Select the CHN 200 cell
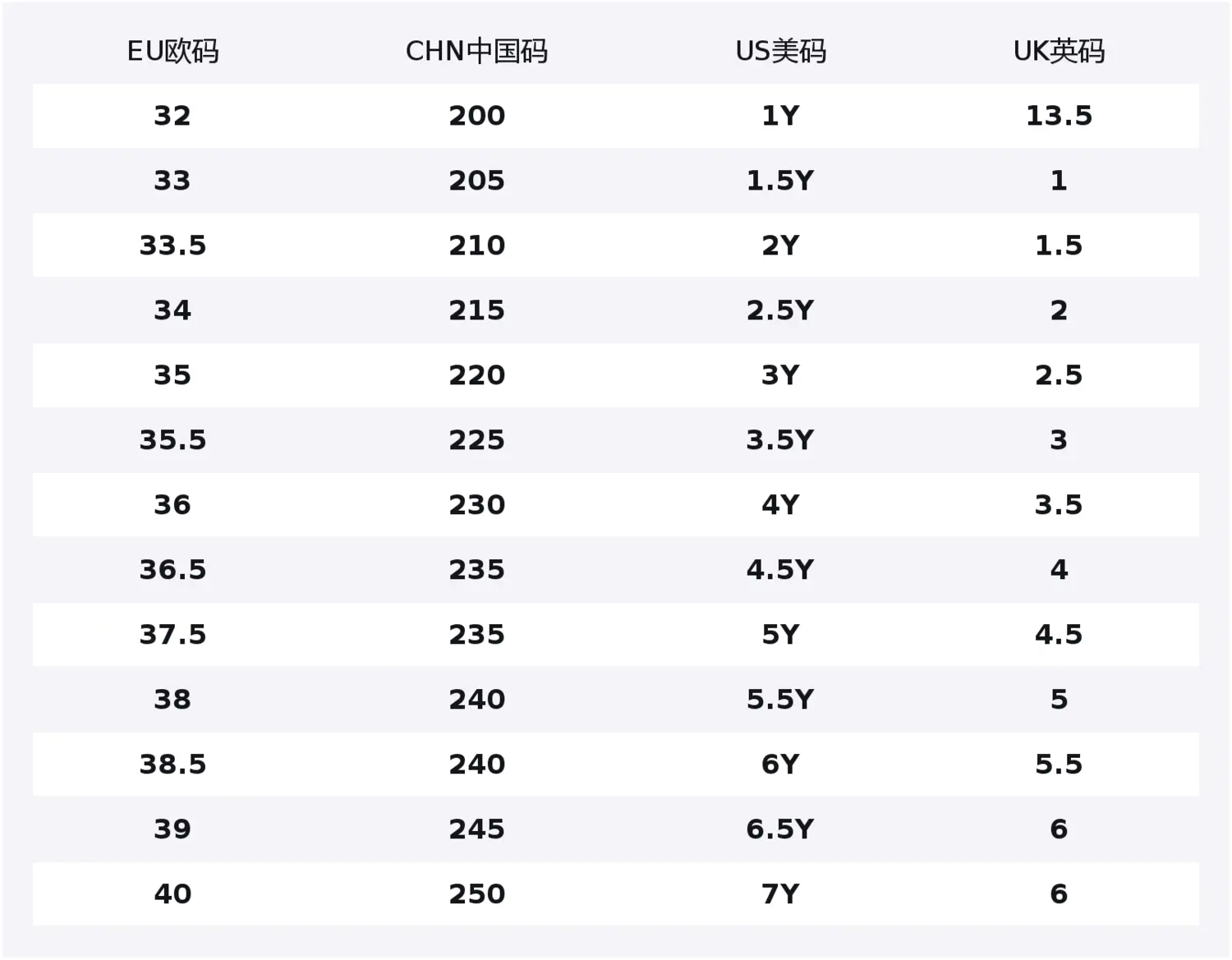Image resolution: width=1232 pixels, height=960 pixels. [476, 116]
